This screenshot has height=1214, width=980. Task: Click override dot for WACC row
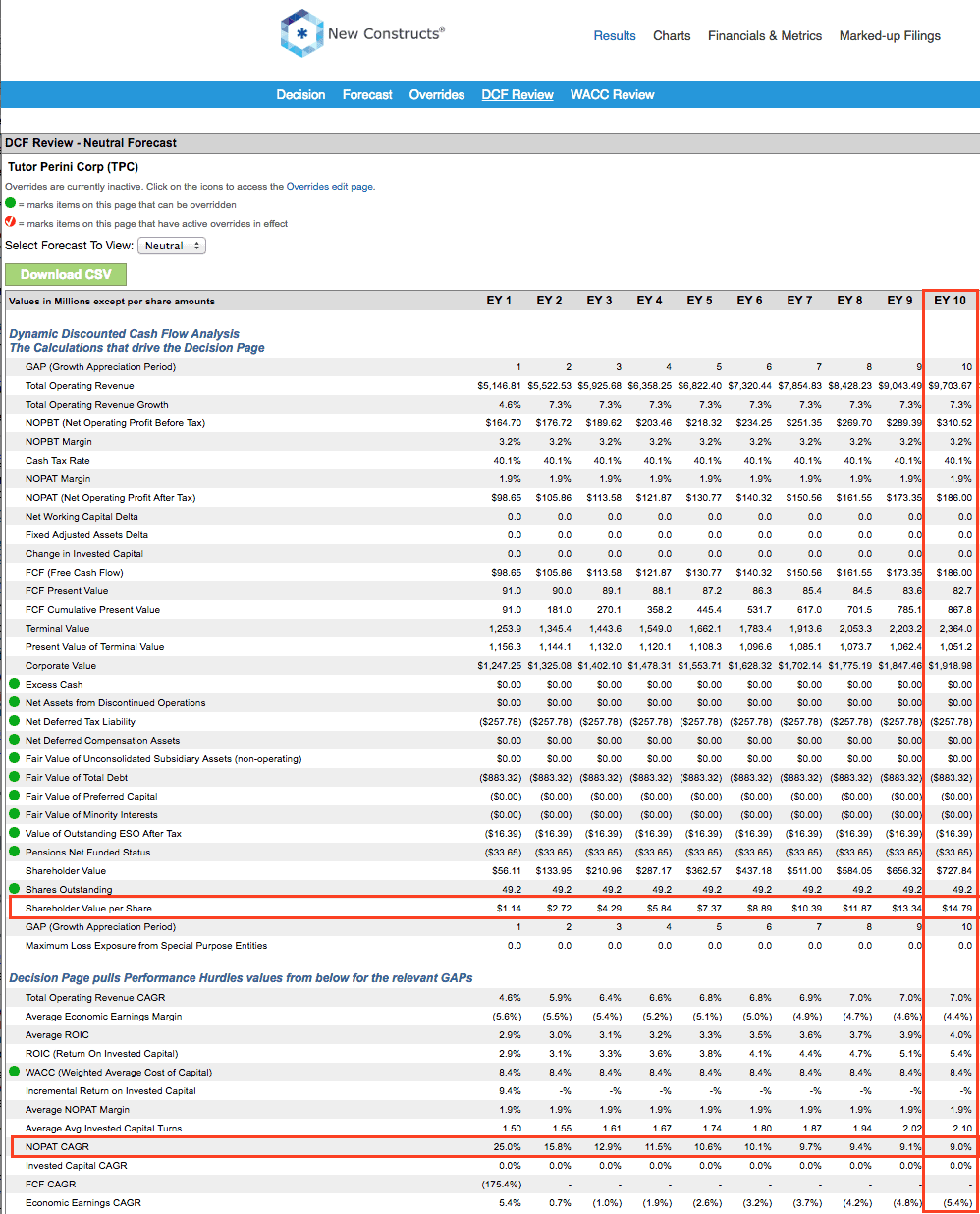[x=15, y=1072]
